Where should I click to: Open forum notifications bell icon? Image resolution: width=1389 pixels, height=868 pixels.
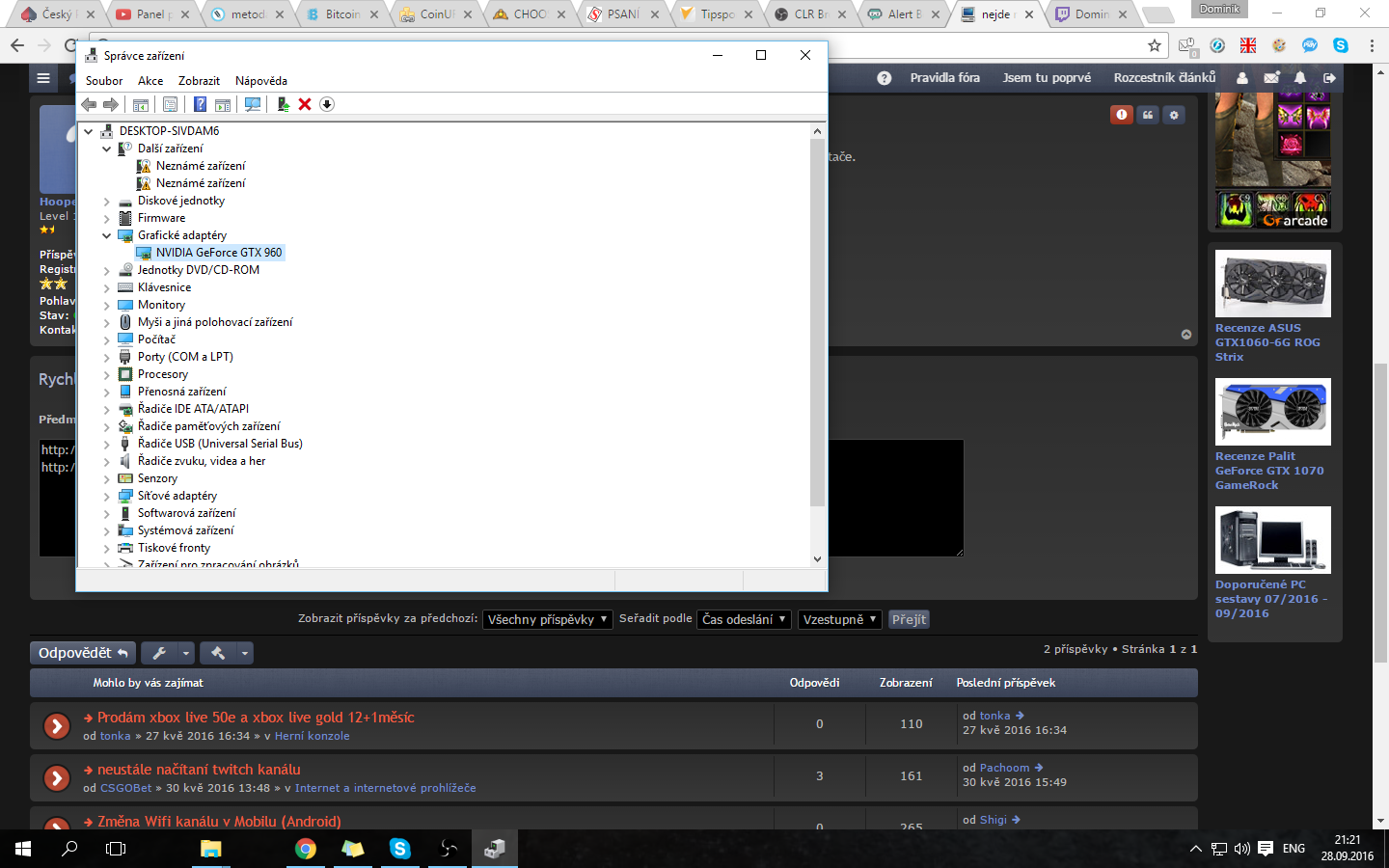pyautogui.click(x=1300, y=77)
